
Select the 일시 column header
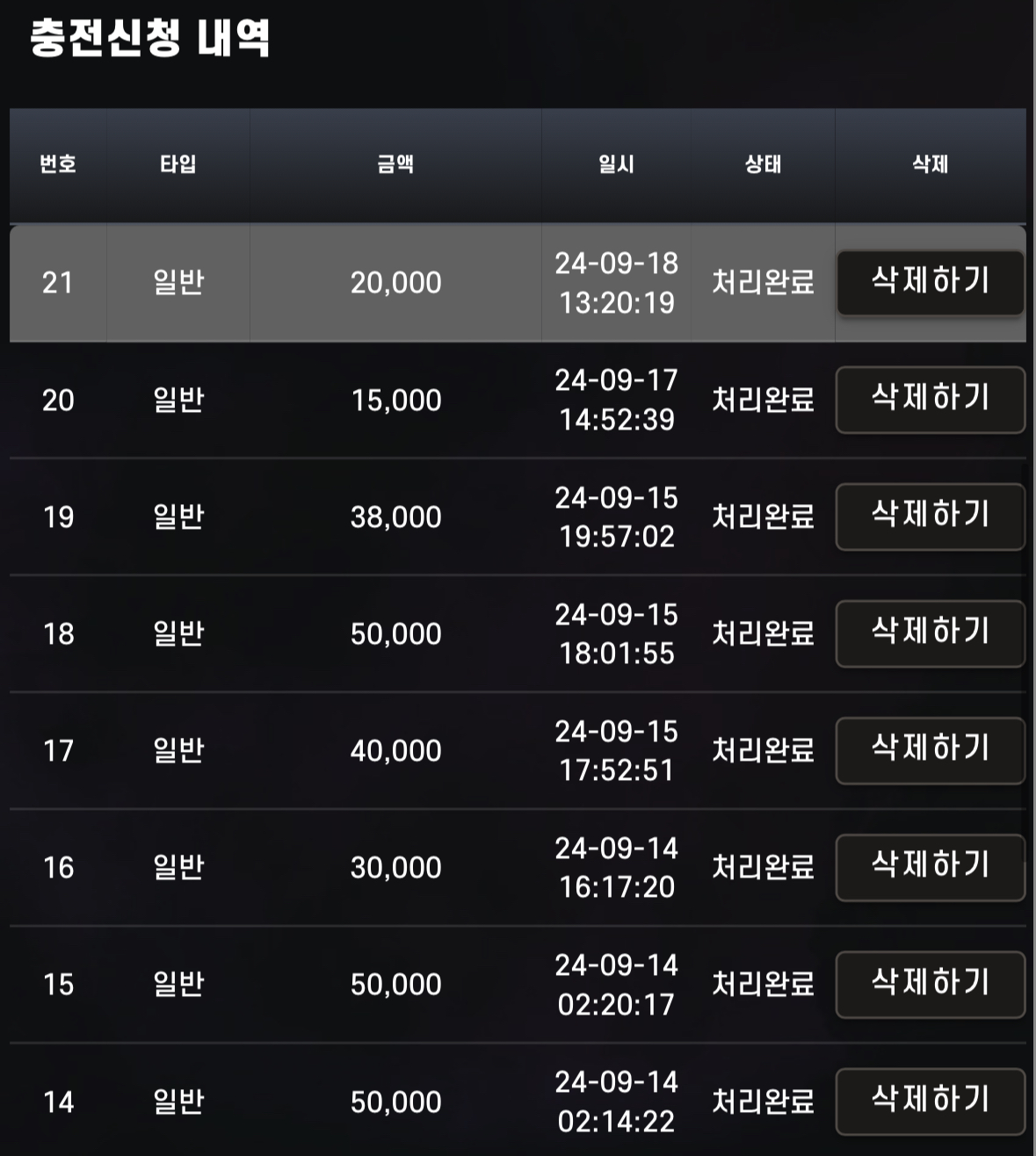[616, 164]
